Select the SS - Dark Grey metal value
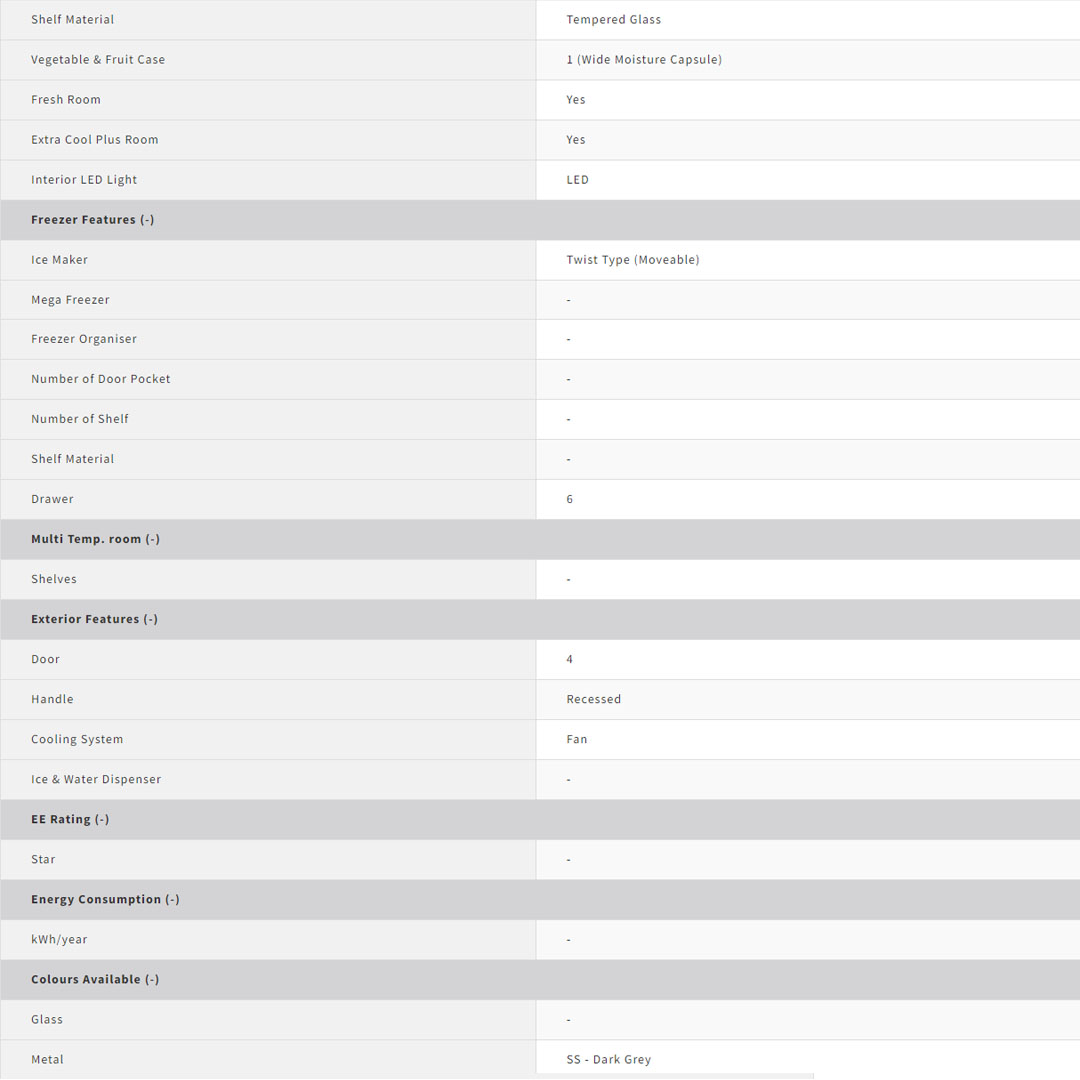 (x=608, y=1060)
